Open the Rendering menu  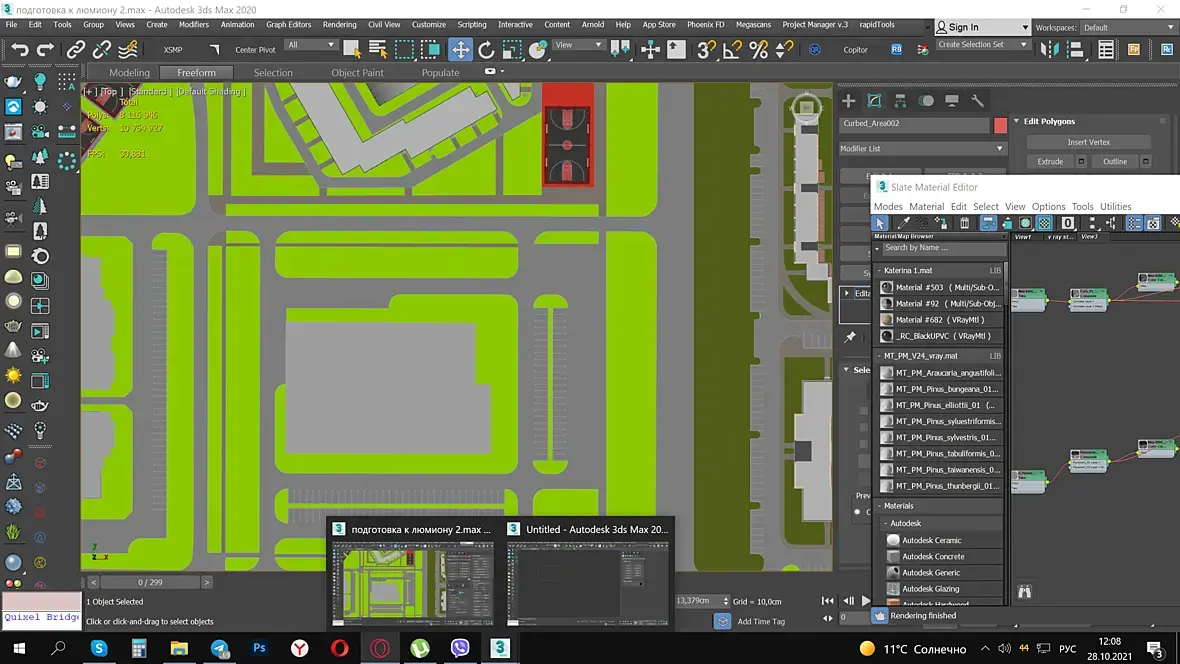[x=340, y=24]
